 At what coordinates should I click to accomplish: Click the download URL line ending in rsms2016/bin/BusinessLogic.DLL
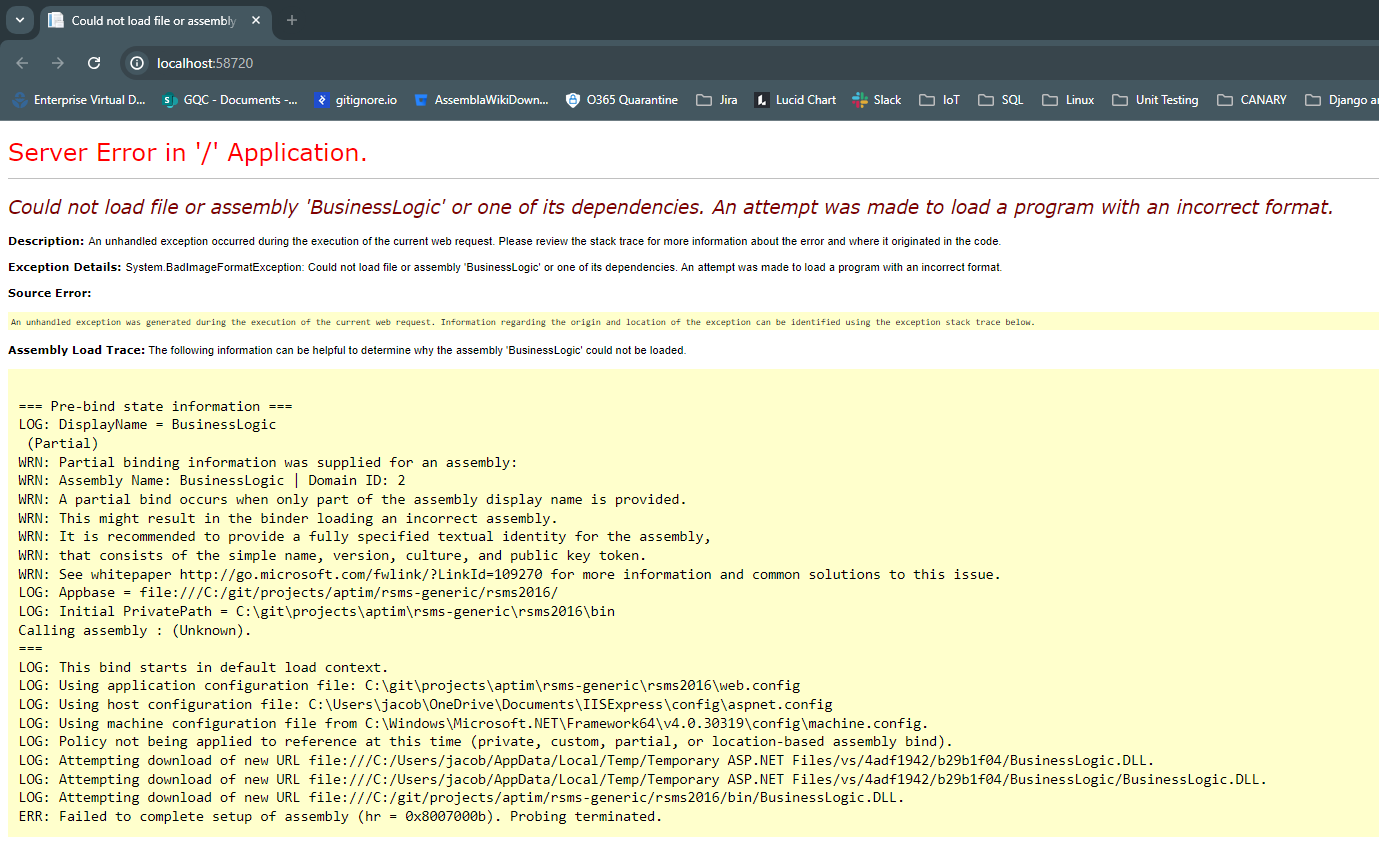(x=461, y=797)
